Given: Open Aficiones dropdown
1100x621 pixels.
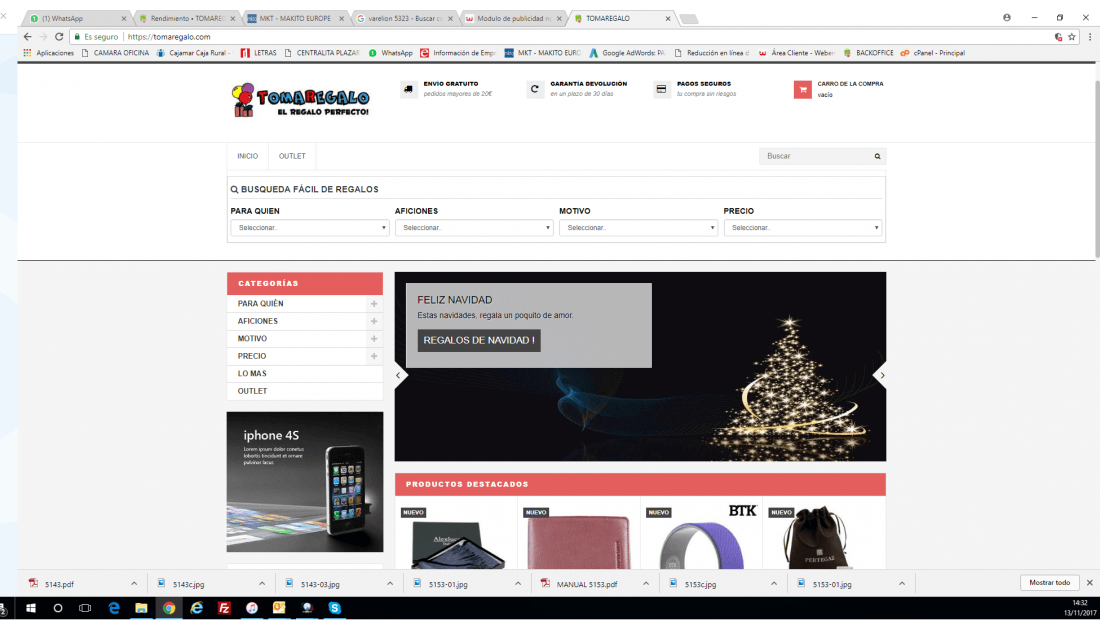Looking at the screenshot, I should pyautogui.click(x=474, y=227).
